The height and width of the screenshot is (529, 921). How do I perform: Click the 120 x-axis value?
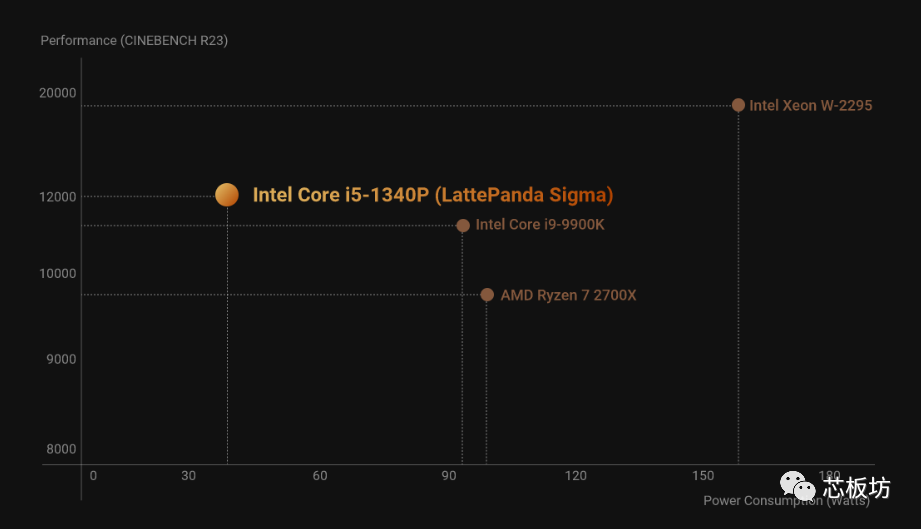[x=576, y=476]
